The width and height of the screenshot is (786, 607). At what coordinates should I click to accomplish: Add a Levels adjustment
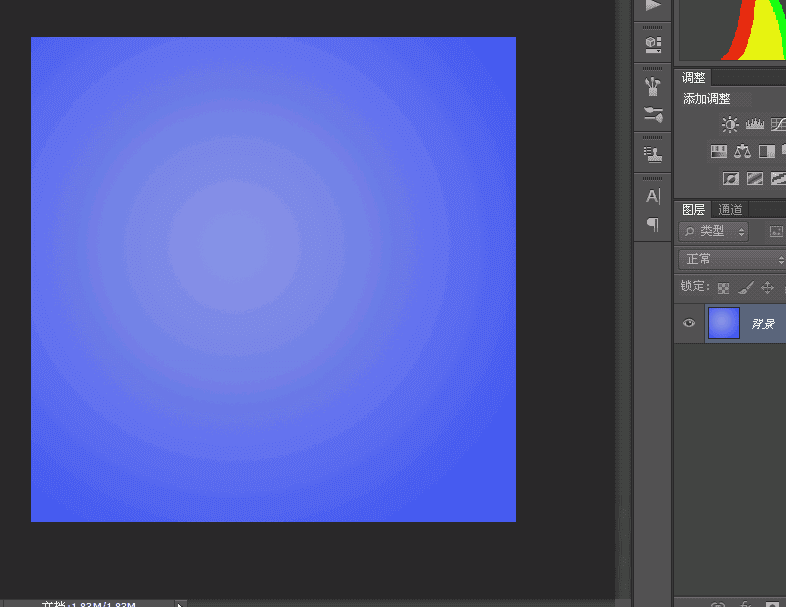coord(754,124)
